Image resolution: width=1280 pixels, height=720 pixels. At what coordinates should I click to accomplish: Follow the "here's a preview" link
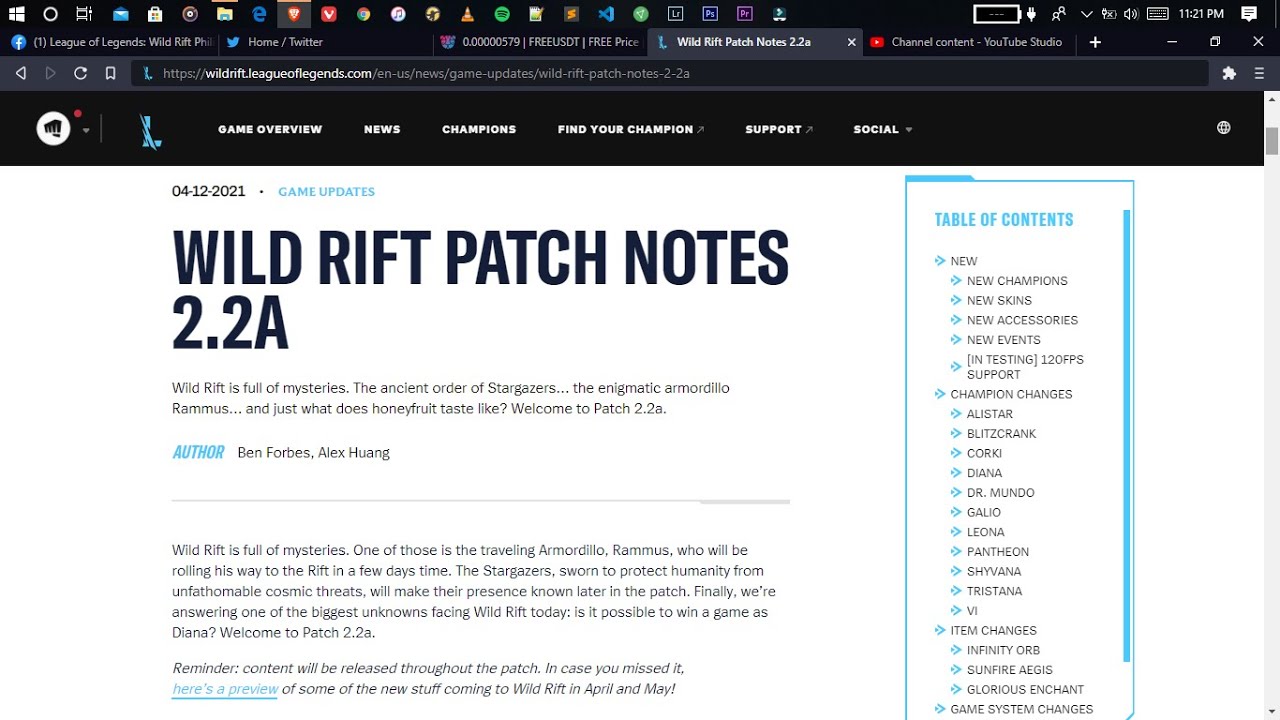pyautogui.click(x=225, y=689)
